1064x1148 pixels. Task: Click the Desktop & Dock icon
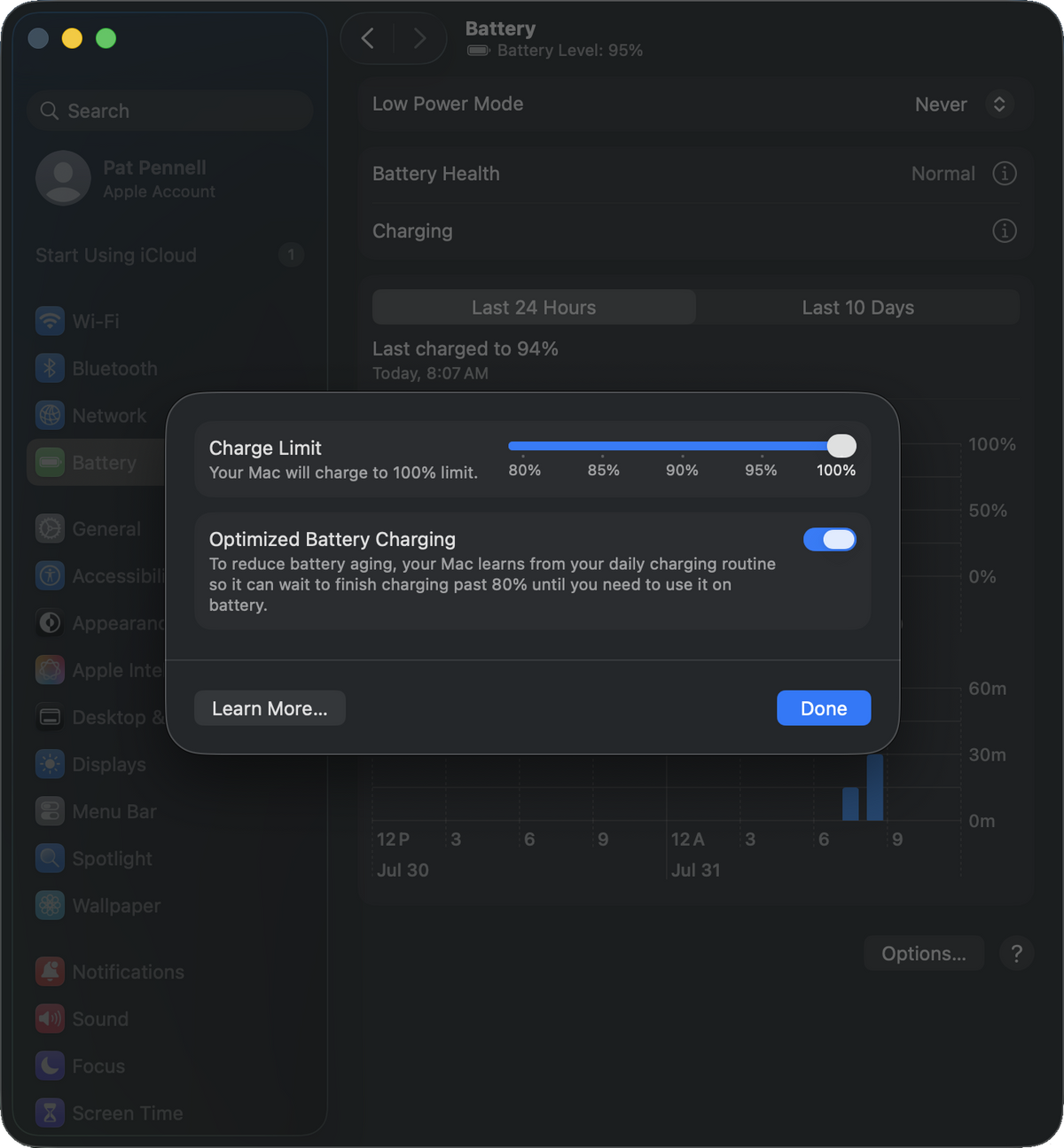pyautogui.click(x=50, y=716)
